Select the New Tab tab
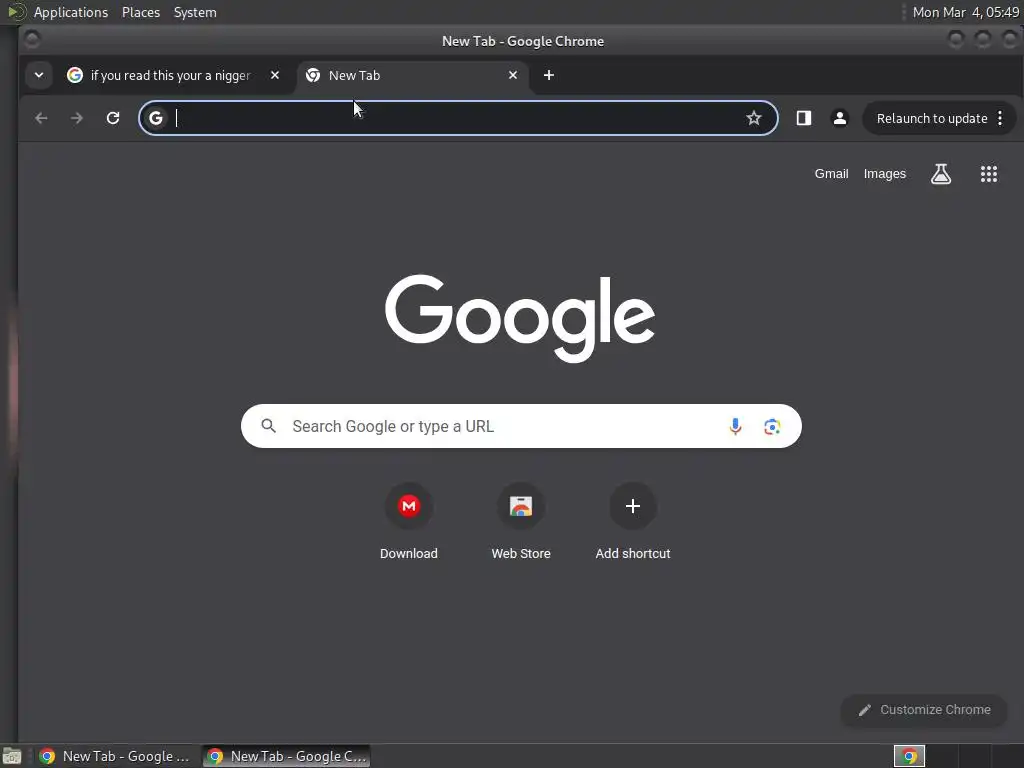Image resolution: width=1024 pixels, height=768 pixels. click(413, 75)
